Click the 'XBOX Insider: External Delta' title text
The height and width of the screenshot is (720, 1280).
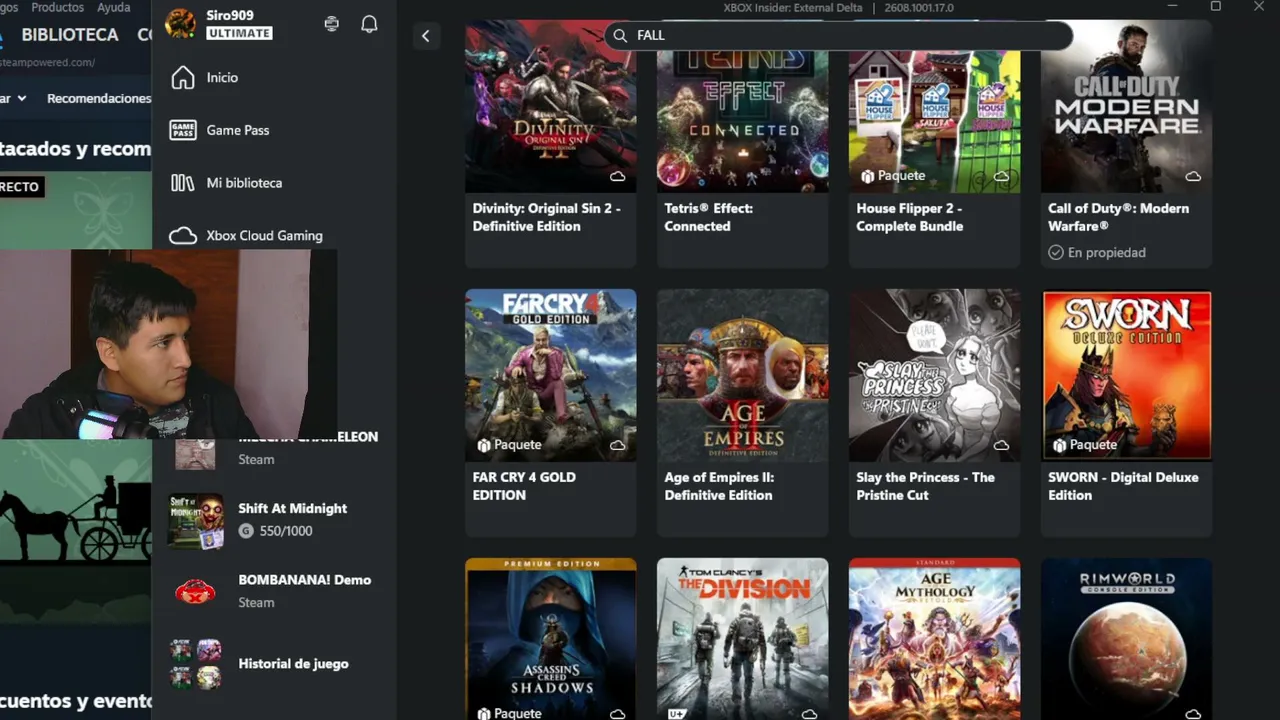(x=794, y=8)
